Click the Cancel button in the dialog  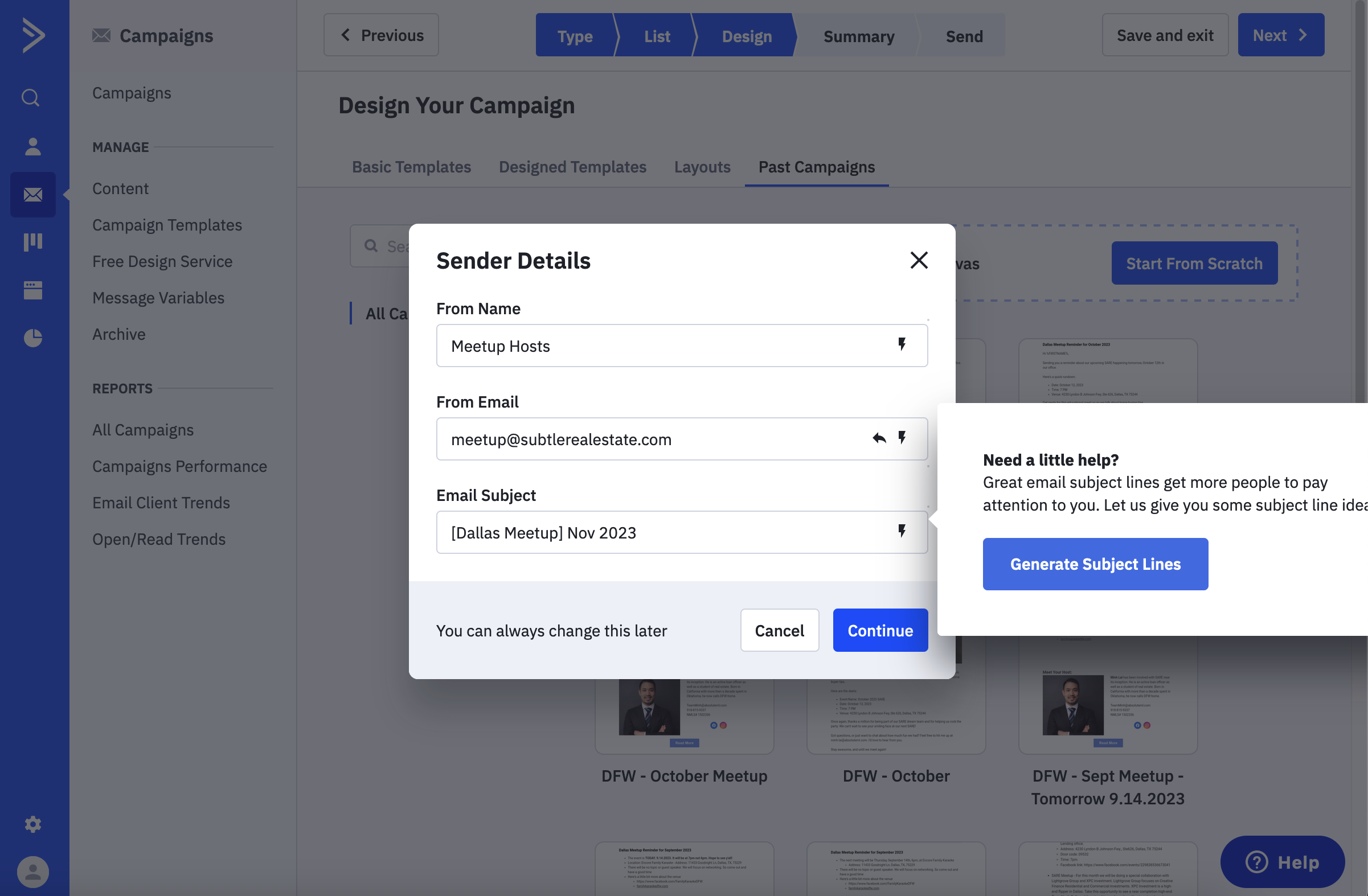point(779,630)
